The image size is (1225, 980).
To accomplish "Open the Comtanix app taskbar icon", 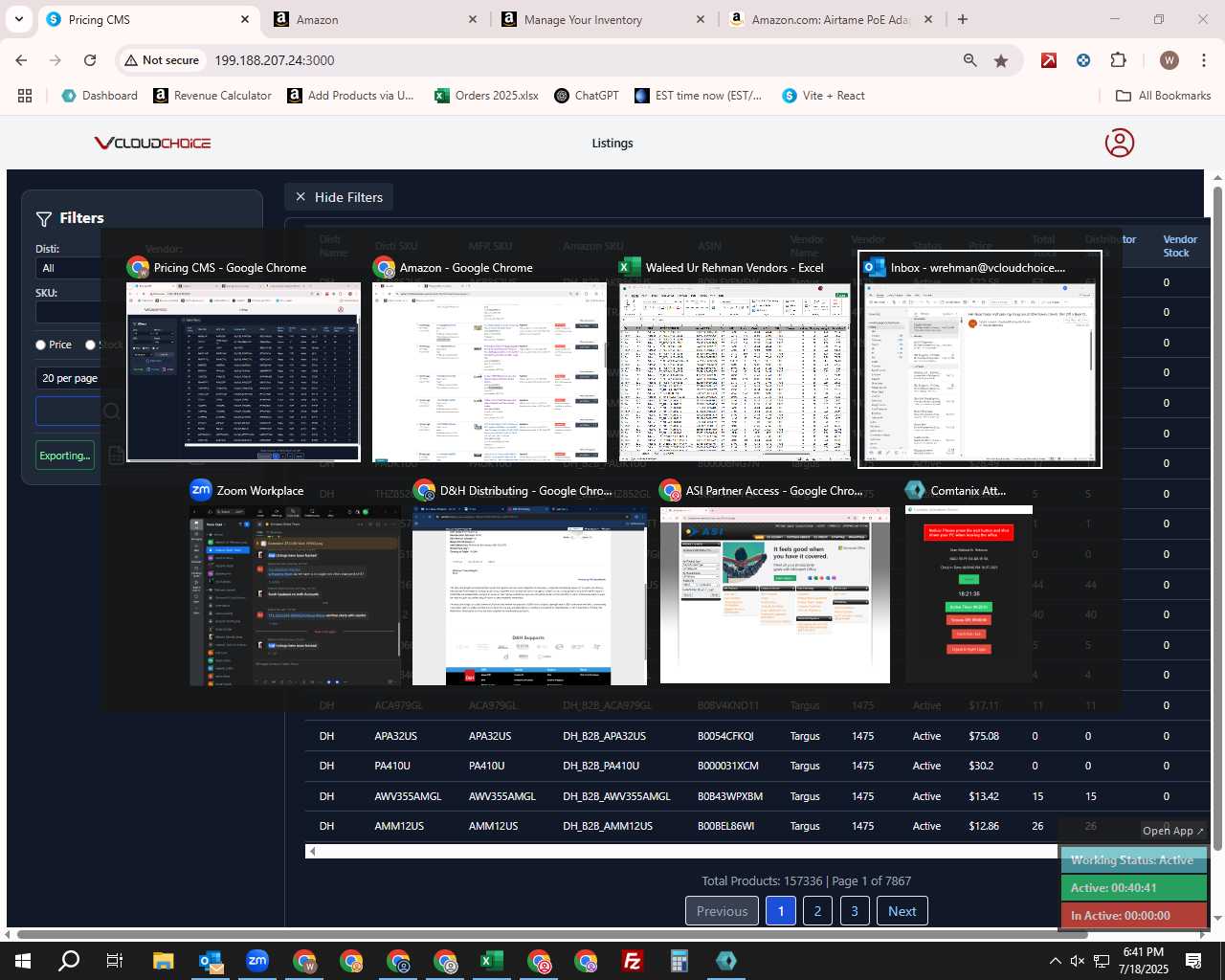I will click(726, 961).
